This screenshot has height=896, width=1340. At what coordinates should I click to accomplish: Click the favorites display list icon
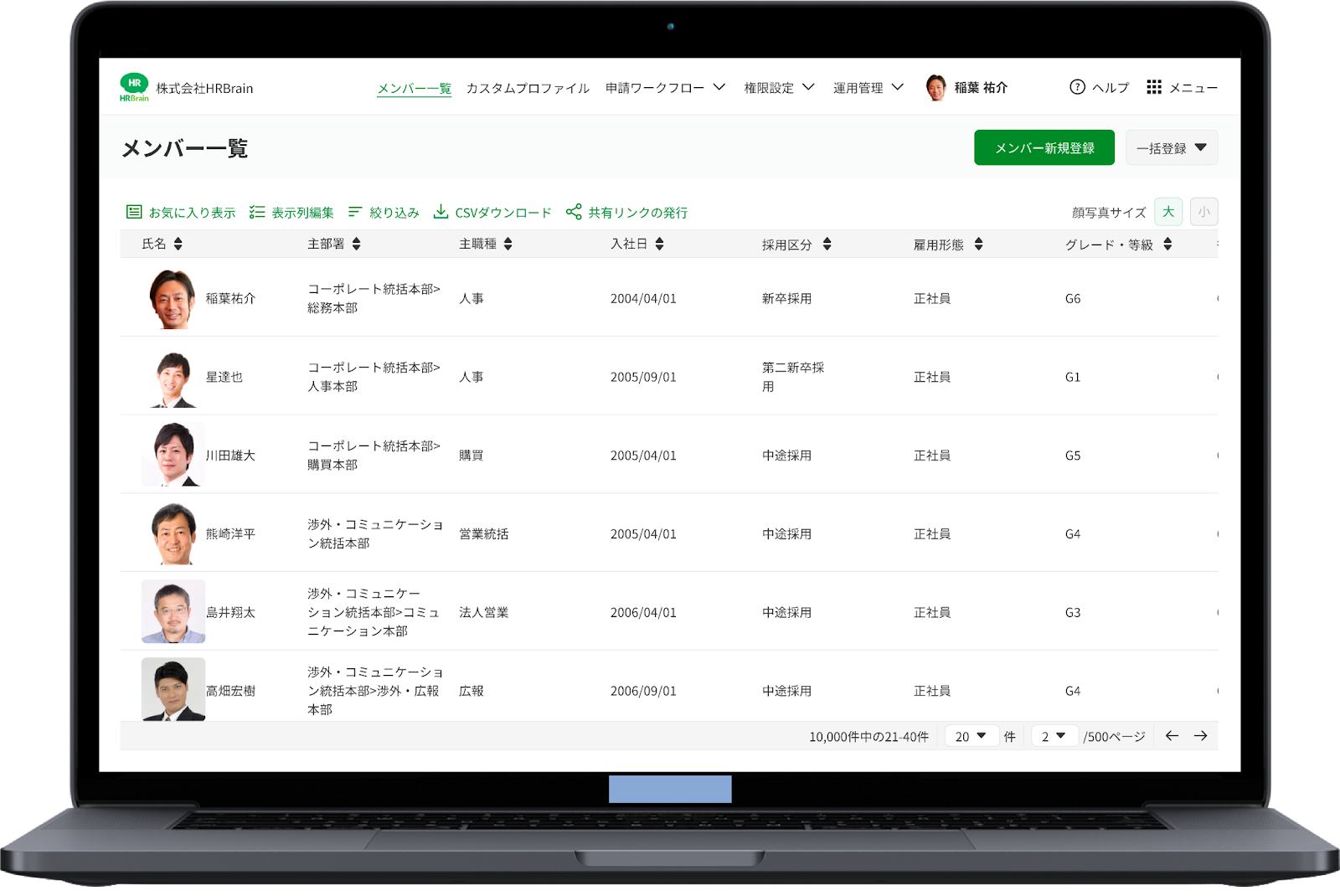134,212
